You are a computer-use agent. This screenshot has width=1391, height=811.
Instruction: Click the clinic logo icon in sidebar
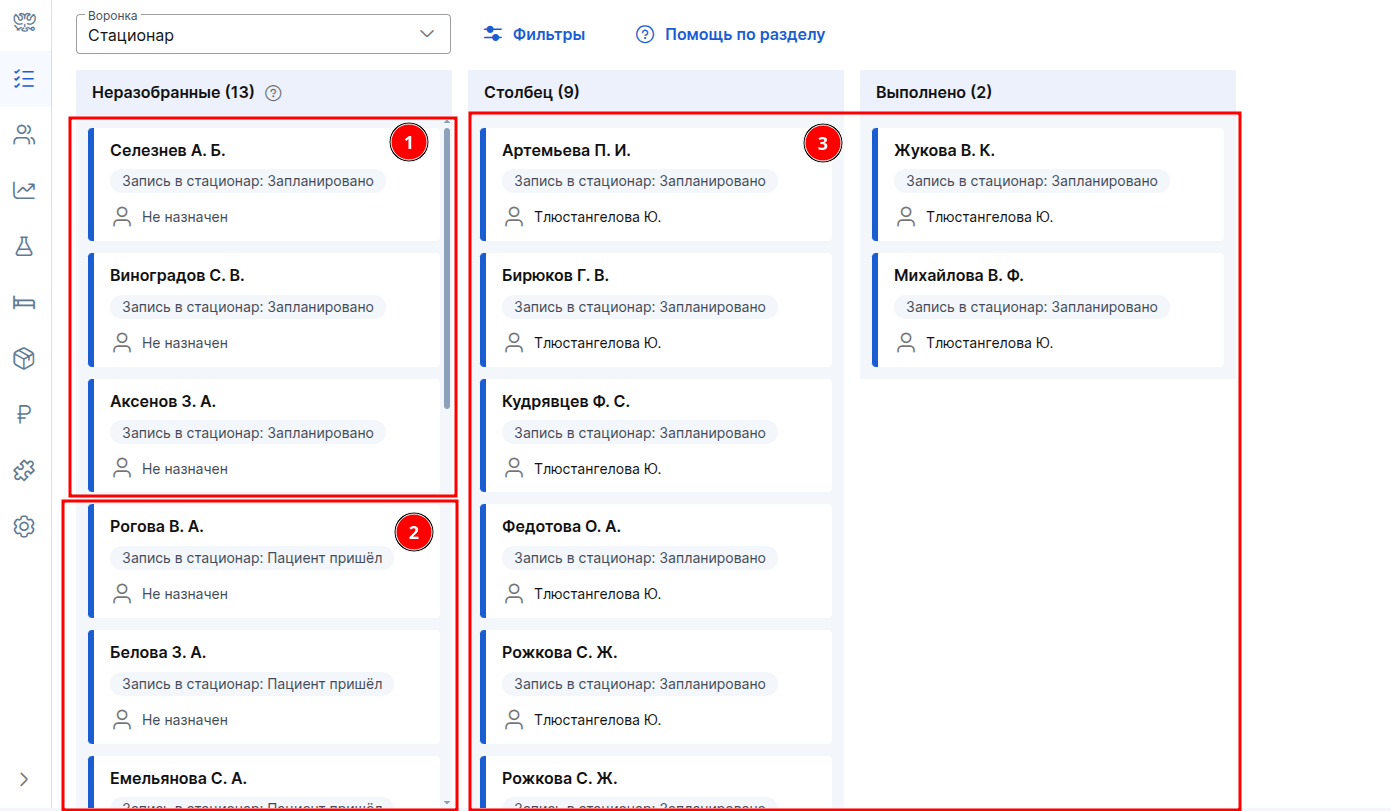pyautogui.click(x=25, y=22)
